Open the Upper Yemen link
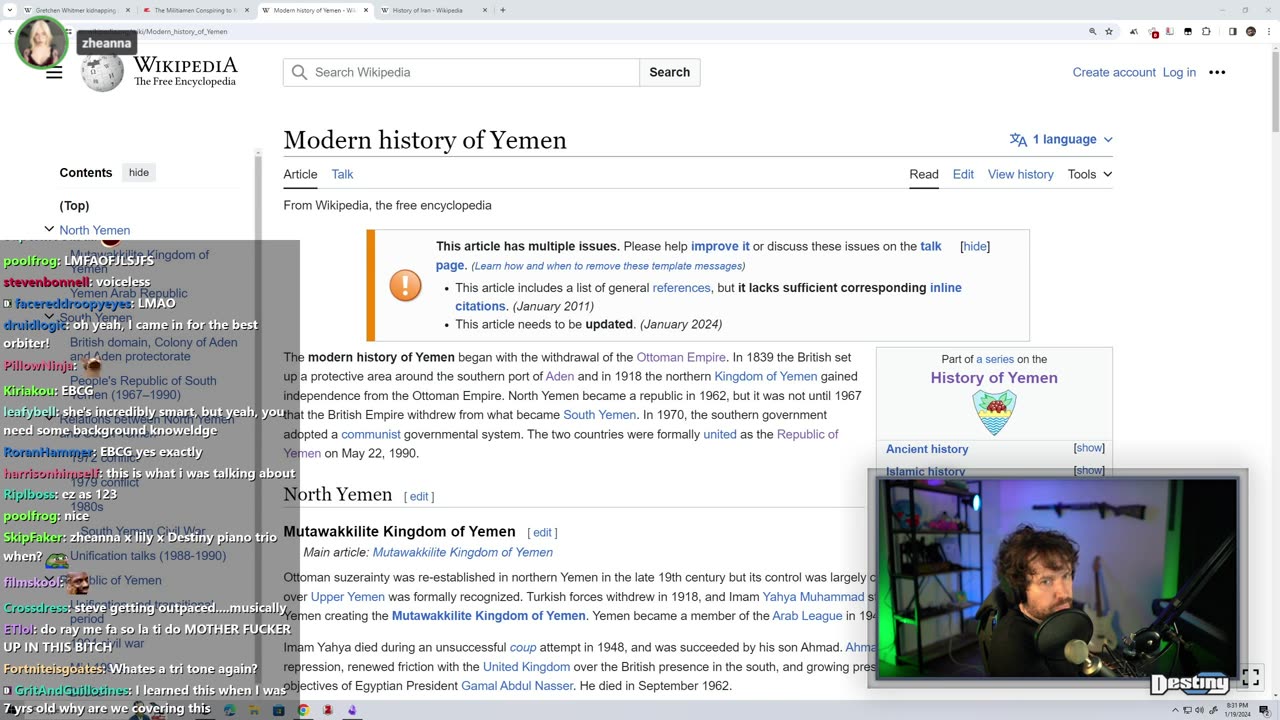 (x=347, y=597)
